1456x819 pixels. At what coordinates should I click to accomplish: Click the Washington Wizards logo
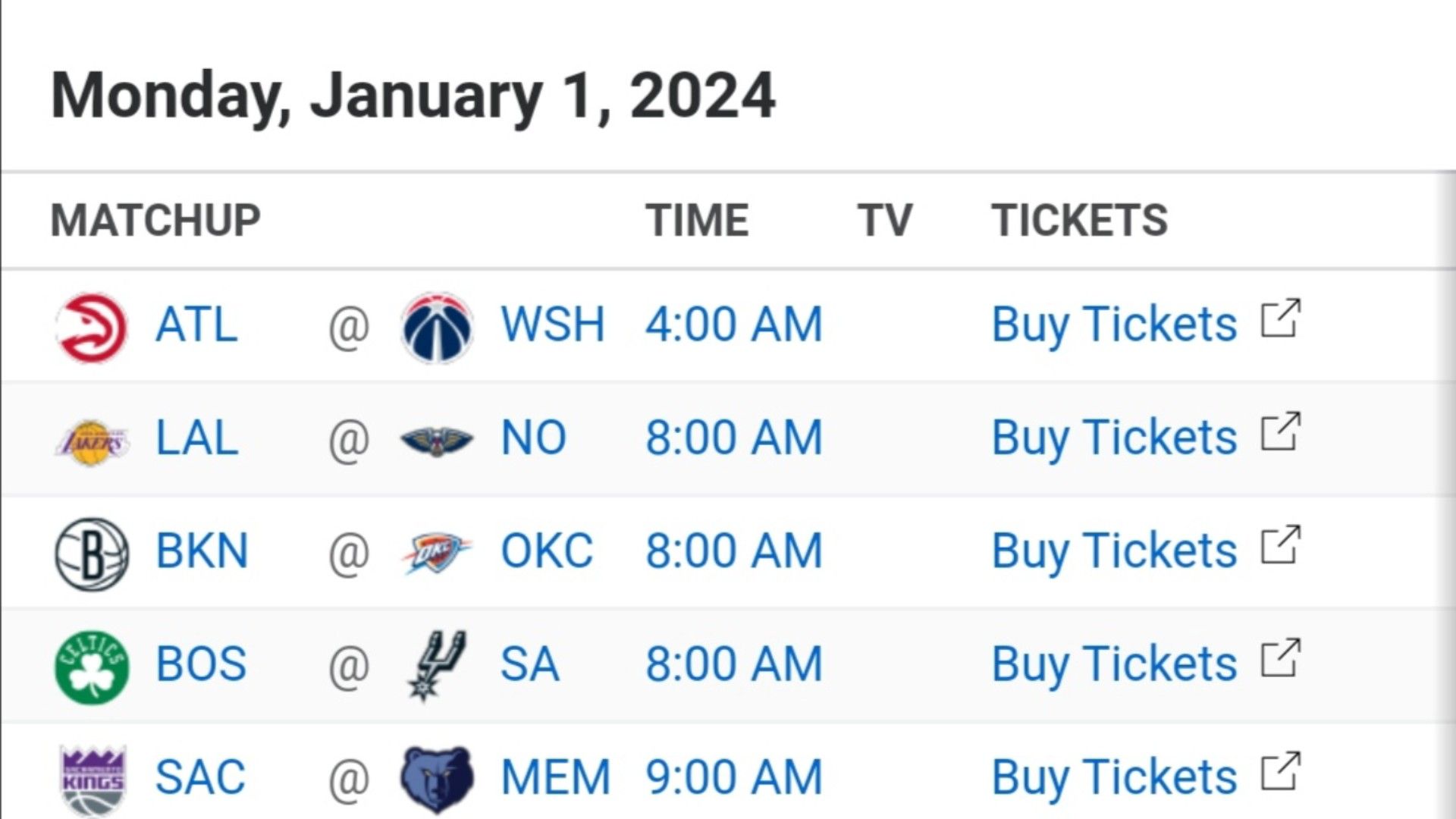click(437, 327)
